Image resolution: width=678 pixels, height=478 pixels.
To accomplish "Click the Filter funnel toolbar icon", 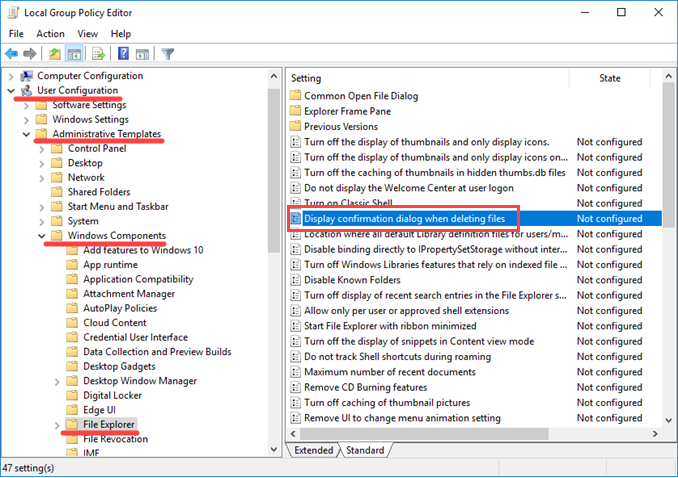I will pyautogui.click(x=168, y=53).
